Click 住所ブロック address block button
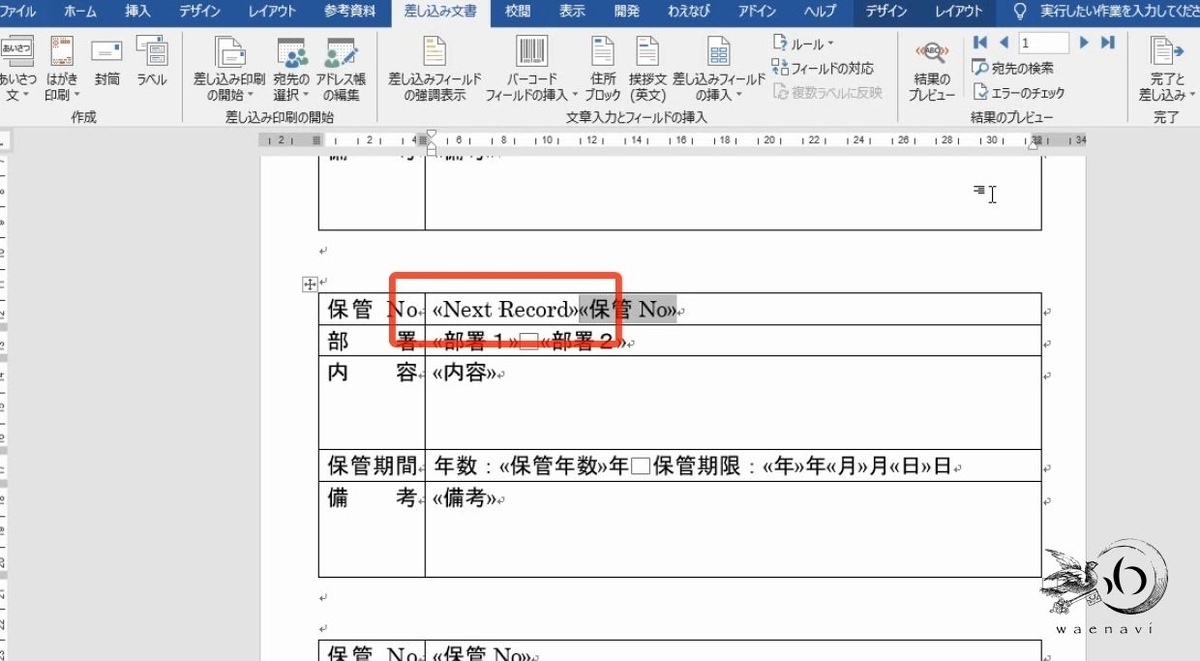The width and height of the screenshot is (1200, 661). 603,69
